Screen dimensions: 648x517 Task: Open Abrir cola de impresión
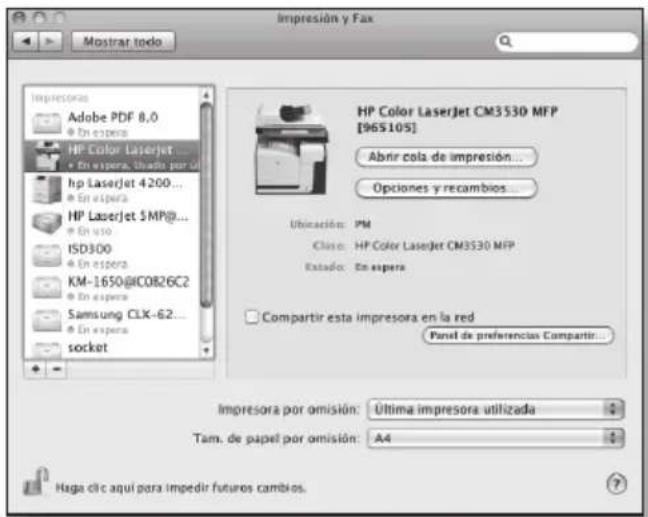[x=446, y=157]
